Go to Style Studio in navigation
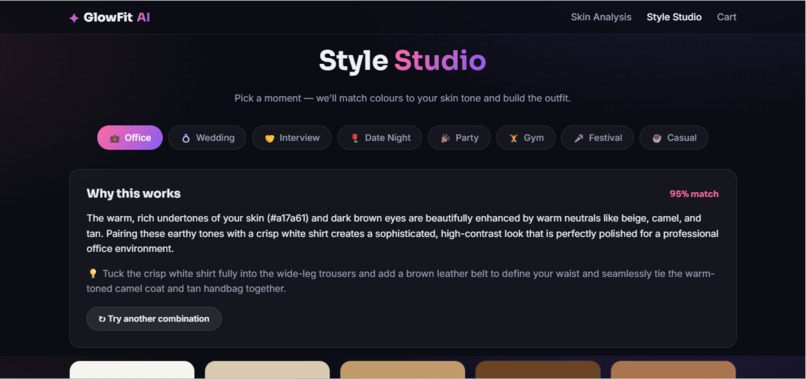The height and width of the screenshot is (379, 806). (674, 17)
